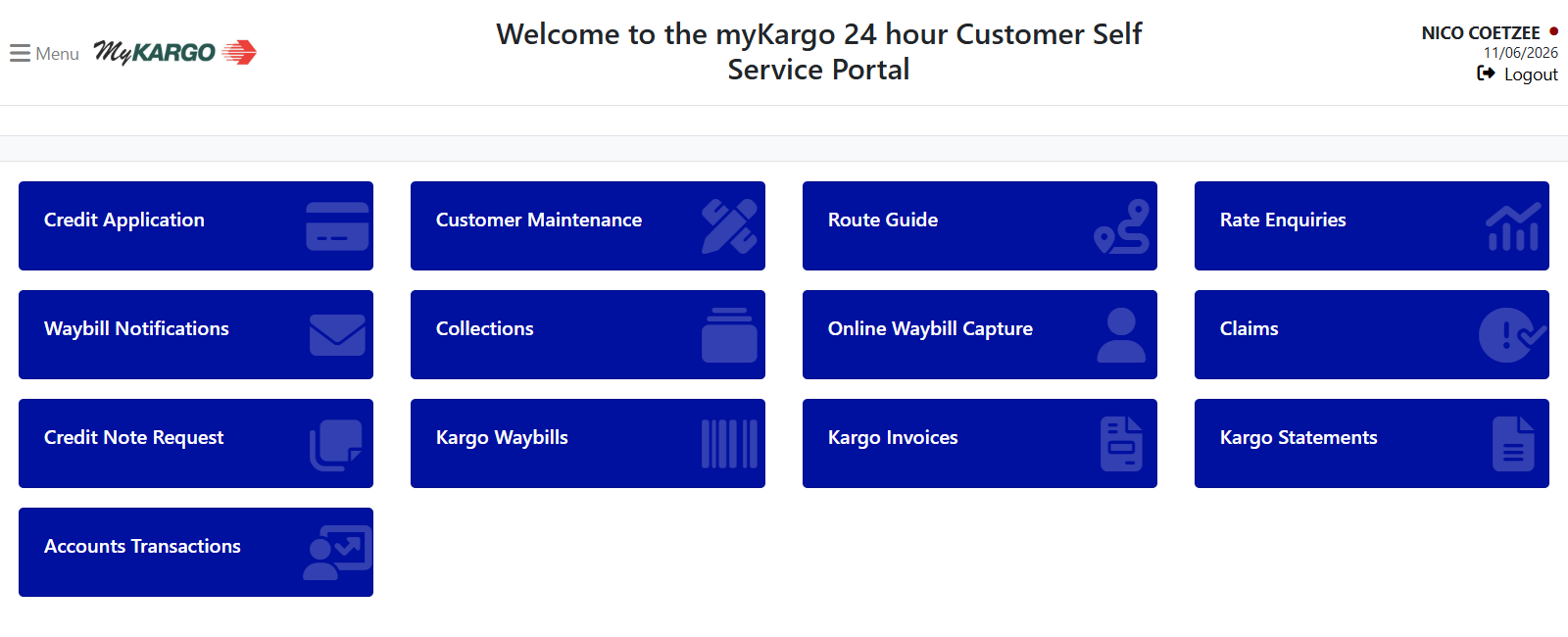This screenshot has height=637, width=1568.
Task: Click the sticky notes icon on Credit Note Request
Action: coord(336,445)
